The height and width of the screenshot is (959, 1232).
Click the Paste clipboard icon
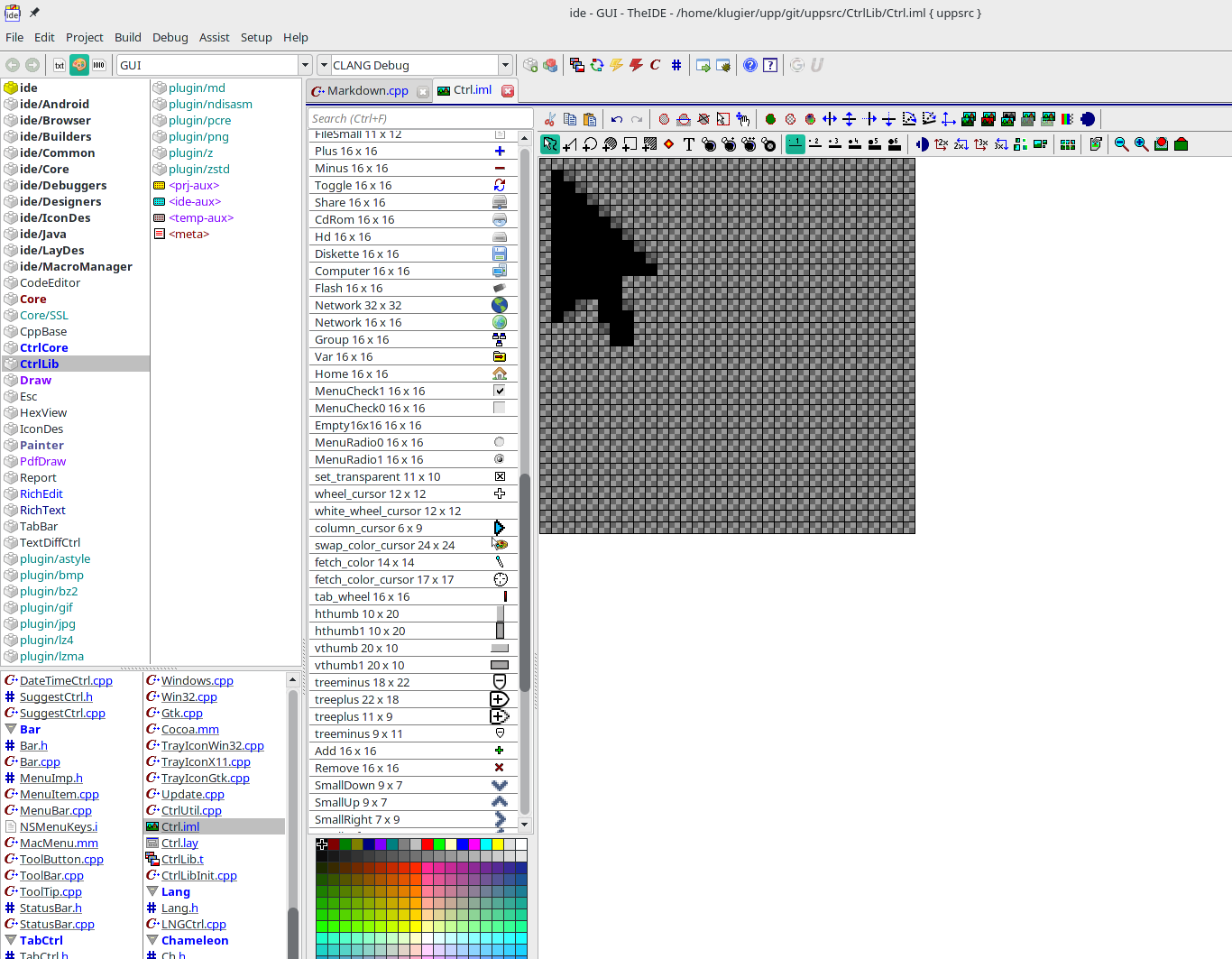click(x=590, y=119)
